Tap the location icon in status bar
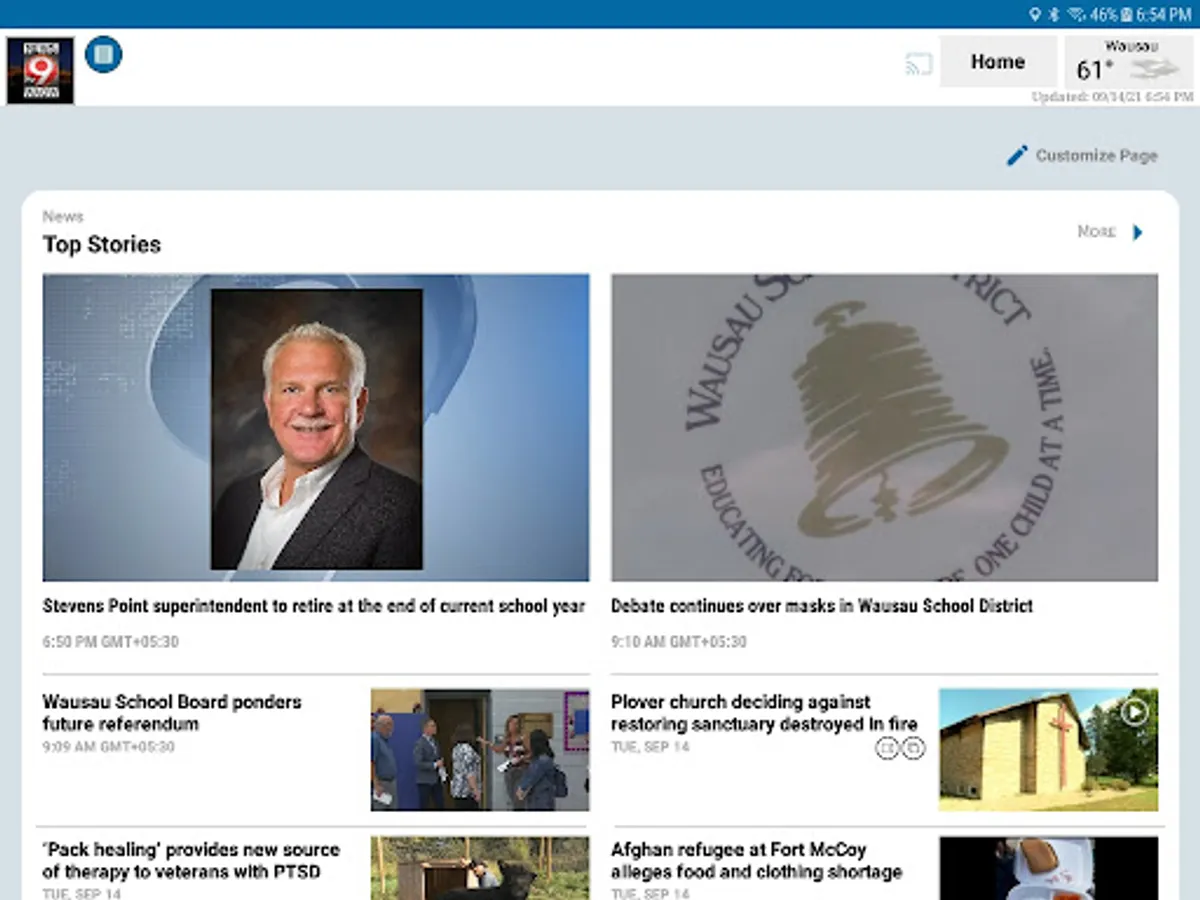 click(1035, 14)
